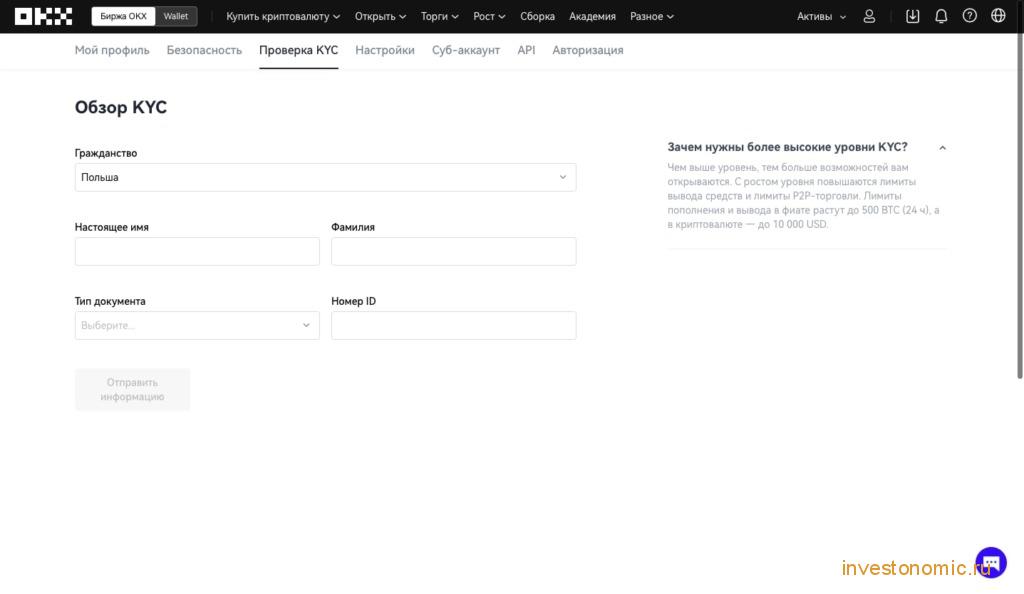This screenshot has width=1024, height=594.
Task: Go to Настройки tab
Action: click(385, 50)
